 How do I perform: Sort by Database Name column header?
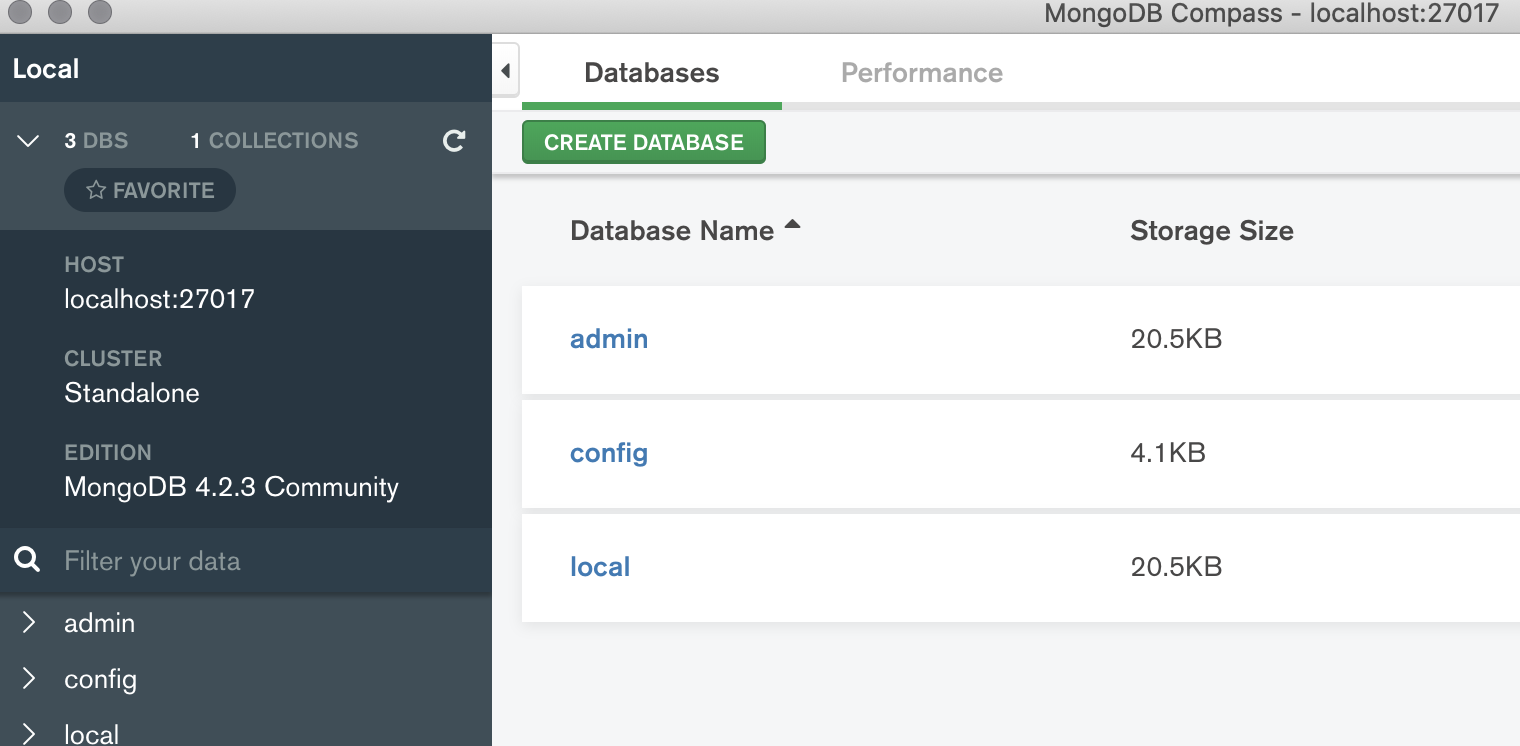pos(672,231)
